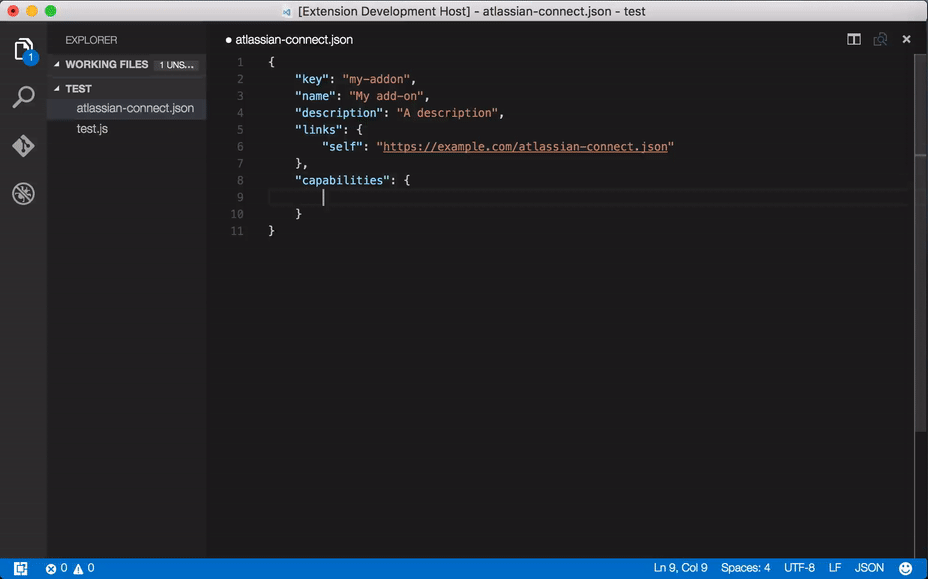Change indentation via Spaces: 4
The height and width of the screenshot is (579, 928).
click(745, 568)
